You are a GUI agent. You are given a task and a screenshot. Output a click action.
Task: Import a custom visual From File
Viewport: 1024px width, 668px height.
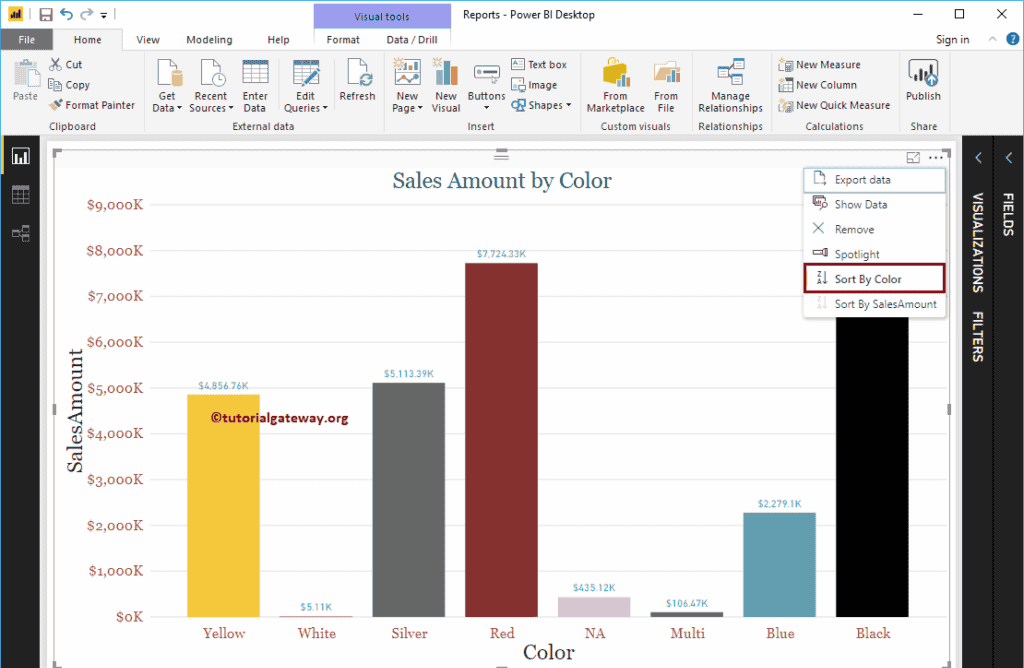click(x=666, y=86)
